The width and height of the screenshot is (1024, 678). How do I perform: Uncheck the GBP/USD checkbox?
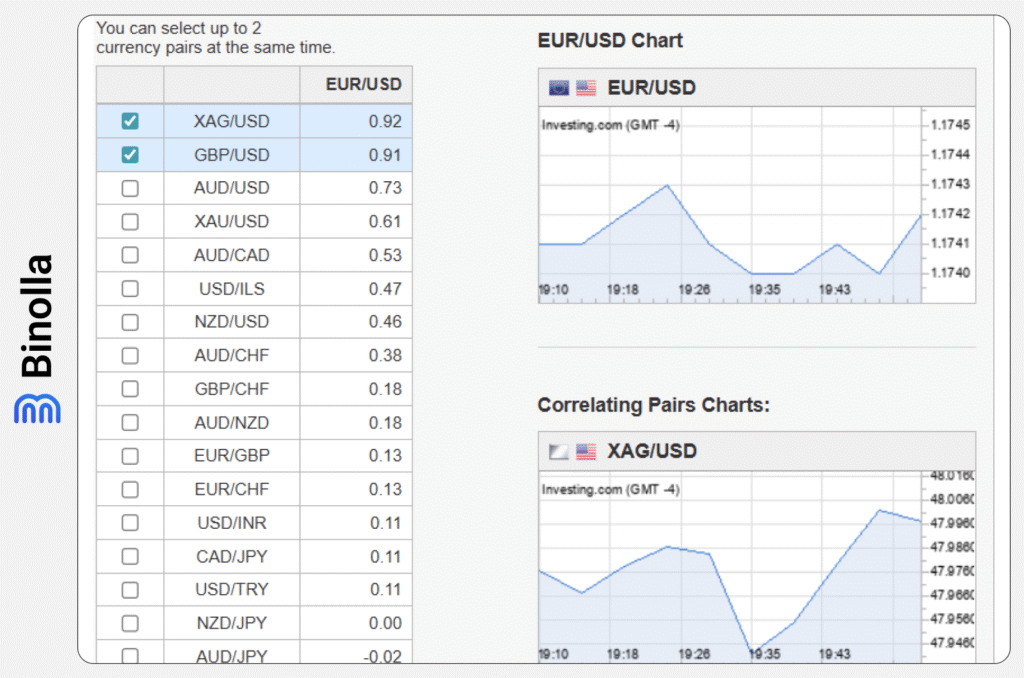[x=130, y=155]
